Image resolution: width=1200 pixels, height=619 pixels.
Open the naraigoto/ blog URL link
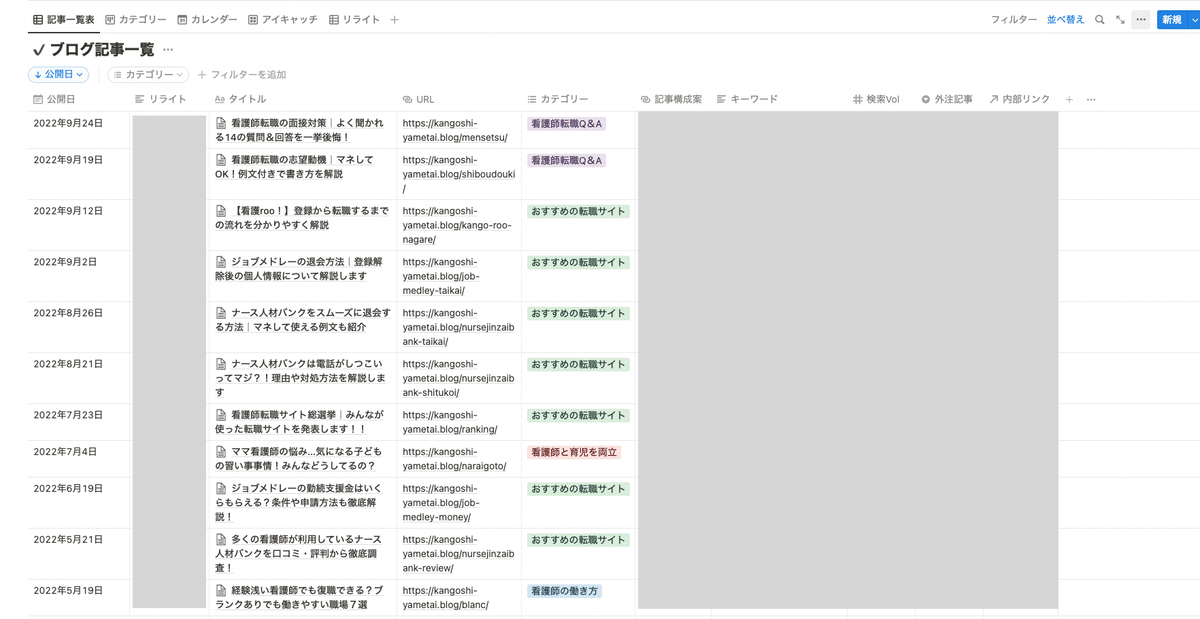tap(454, 459)
